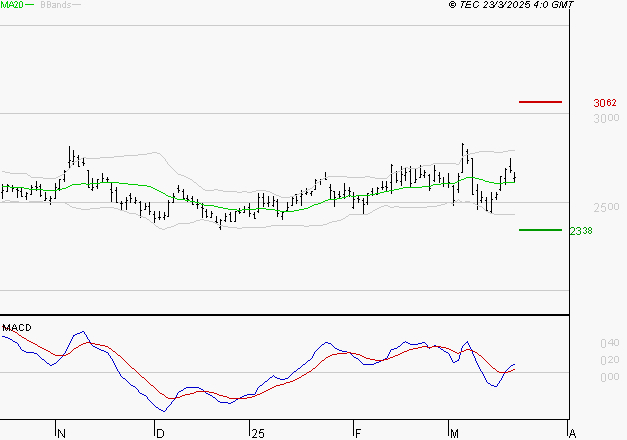Screen dimensions: 627x440
Task: Click the F month marker on time axis
Action: click(x=358, y=434)
